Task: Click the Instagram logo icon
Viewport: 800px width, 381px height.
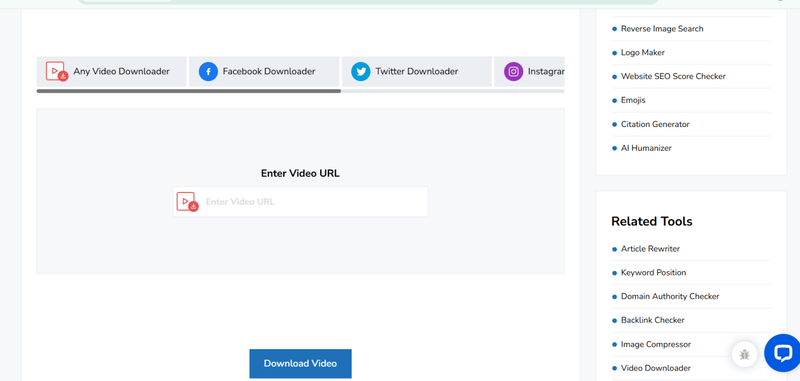Action: tap(513, 71)
